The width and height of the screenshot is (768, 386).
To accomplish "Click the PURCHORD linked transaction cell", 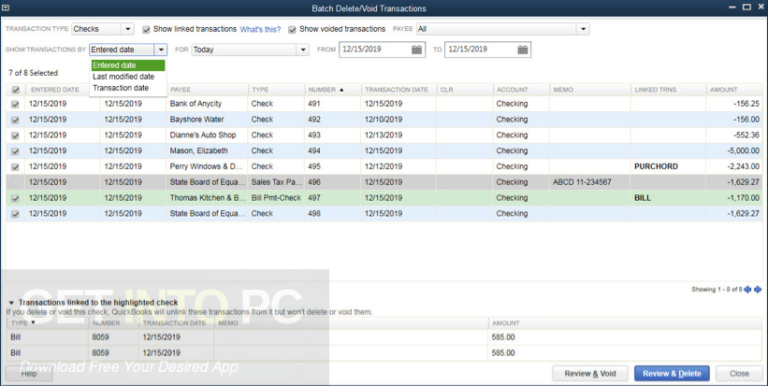I will click(669, 167).
